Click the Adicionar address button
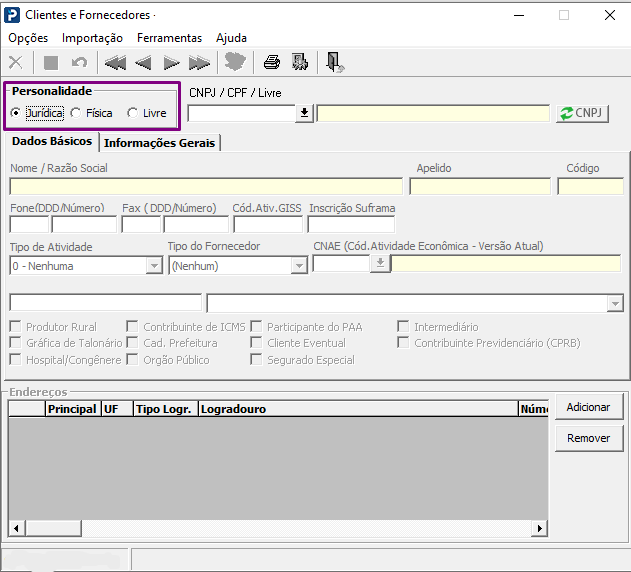This screenshot has width=631, height=572. click(589, 407)
